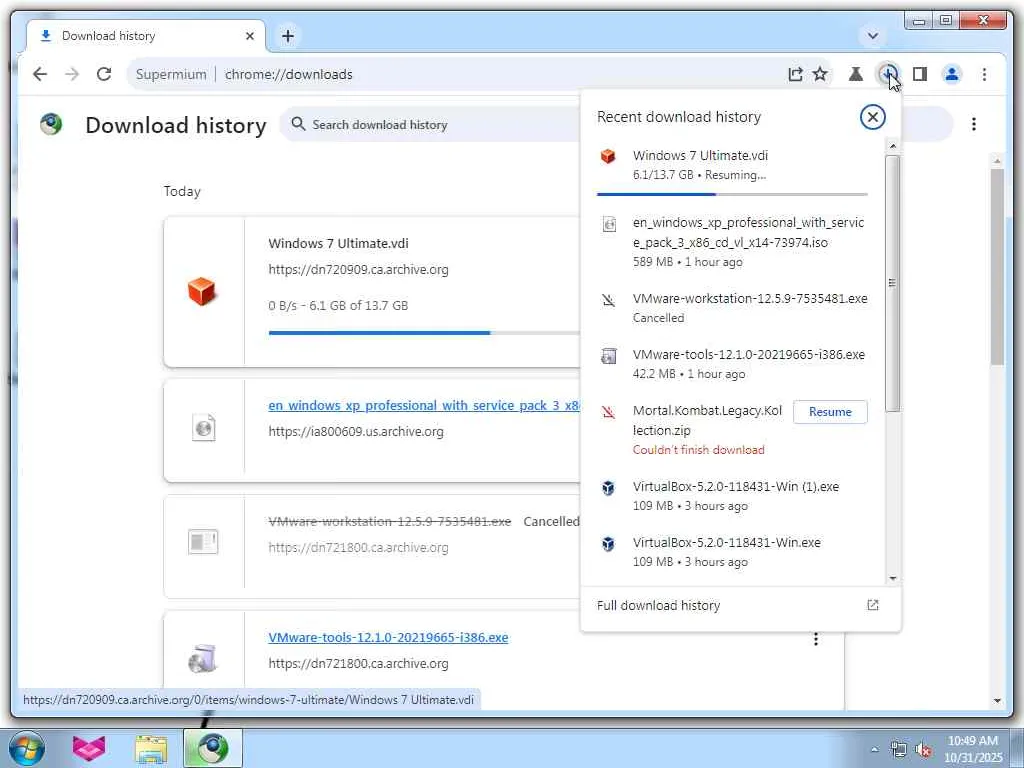Toggle the downloads toolbar button
This screenshot has width=1024, height=768.
(x=888, y=74)
